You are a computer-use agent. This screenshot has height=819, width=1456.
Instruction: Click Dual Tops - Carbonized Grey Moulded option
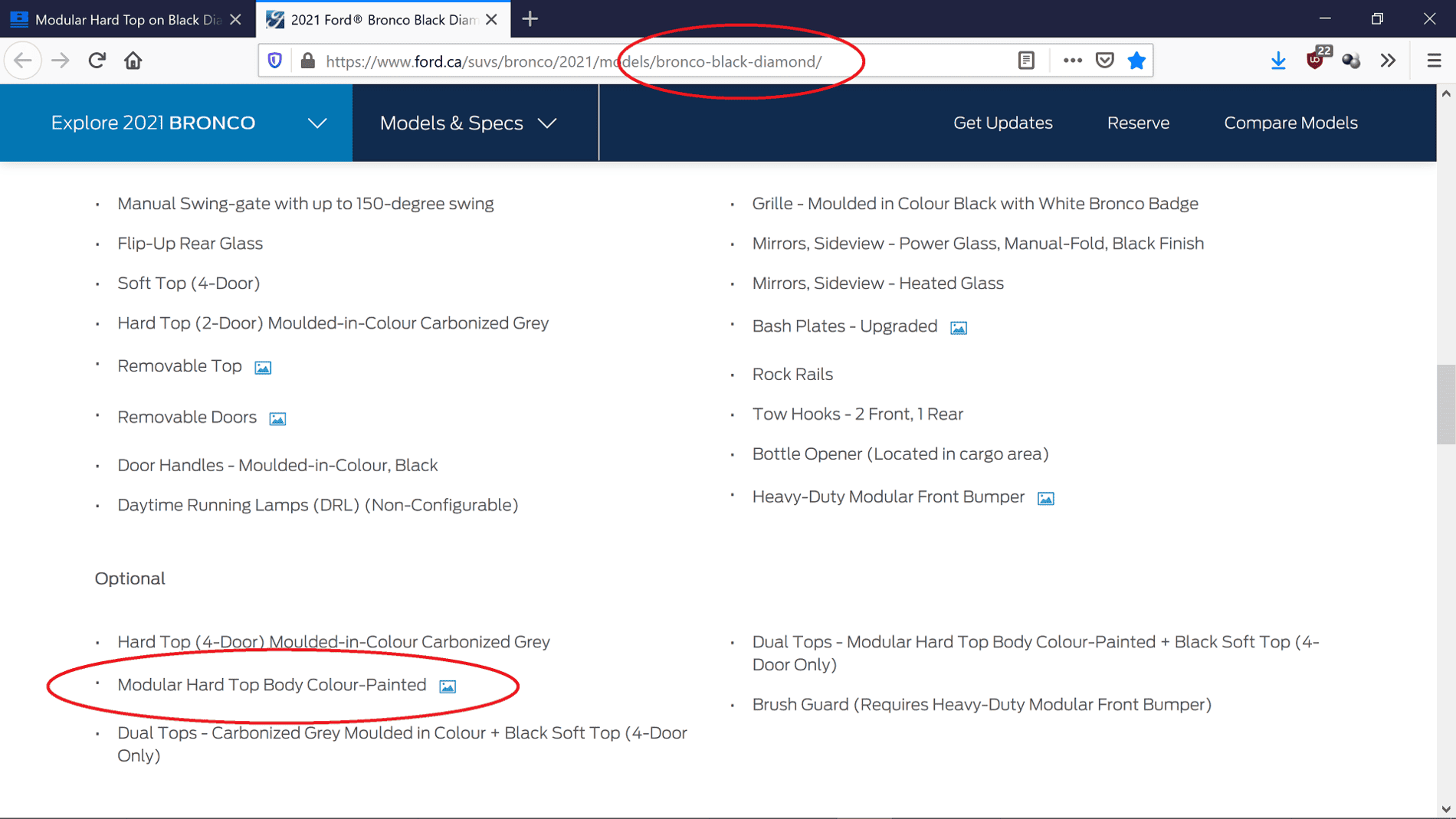pyautogui.click(x=402, y=745)
